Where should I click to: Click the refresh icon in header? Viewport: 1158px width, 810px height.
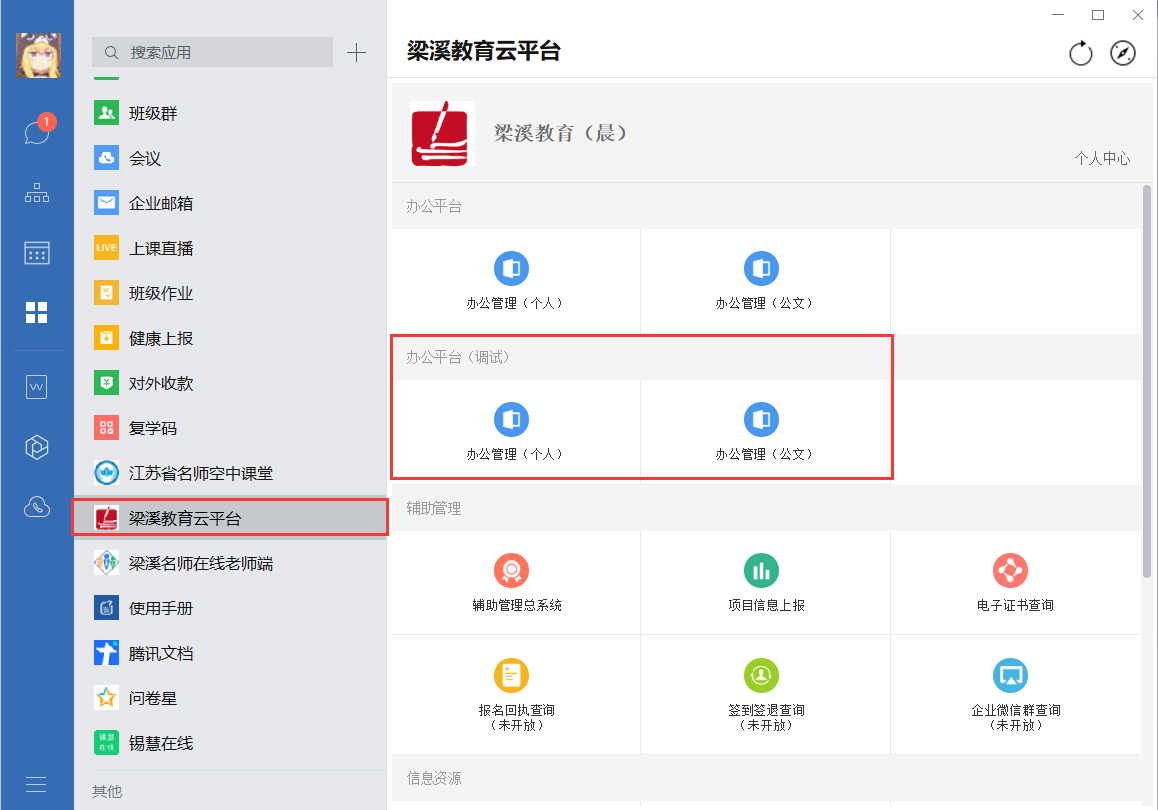1080,53
